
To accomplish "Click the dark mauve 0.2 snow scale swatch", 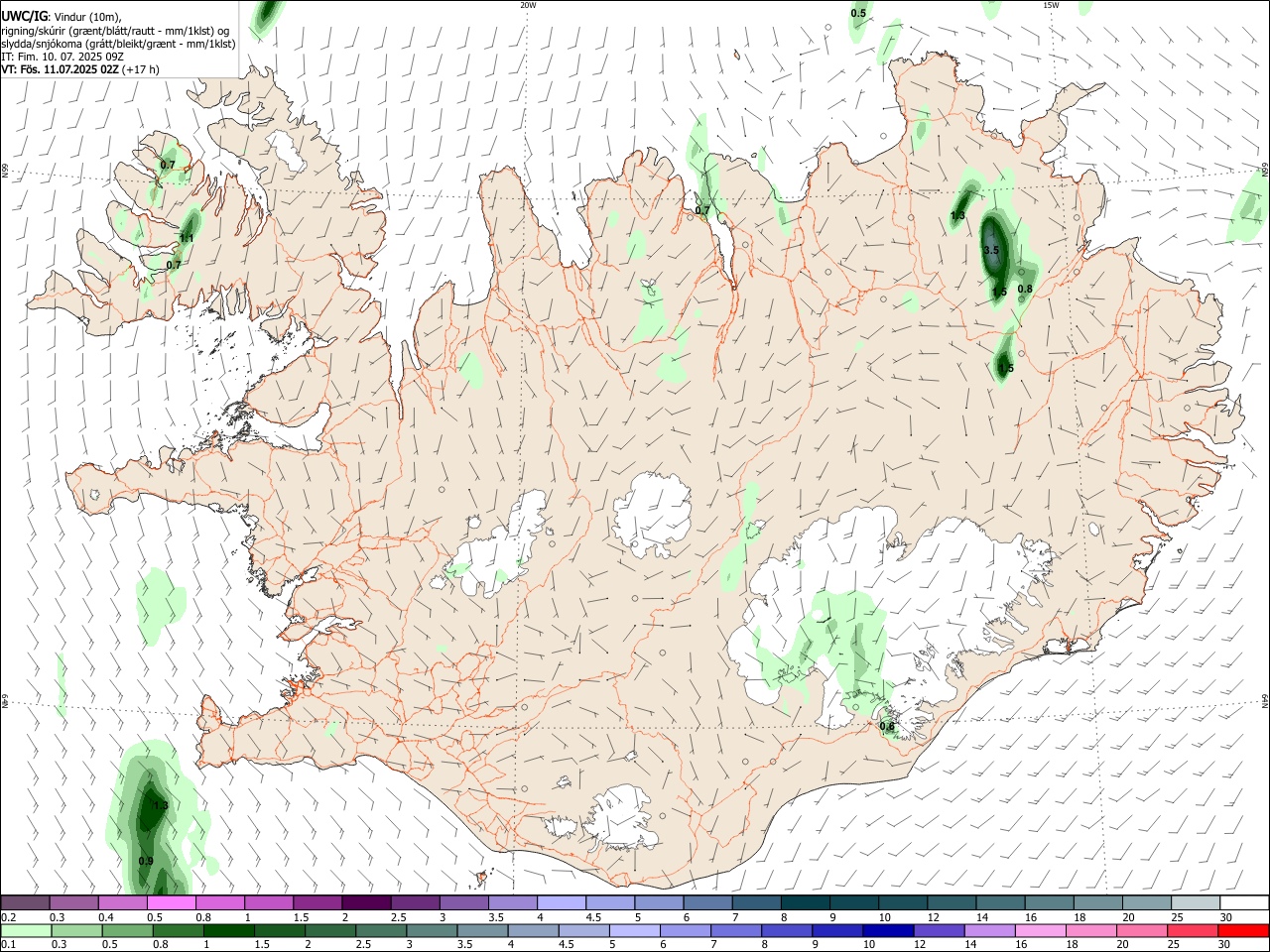I will click(26, 902).
